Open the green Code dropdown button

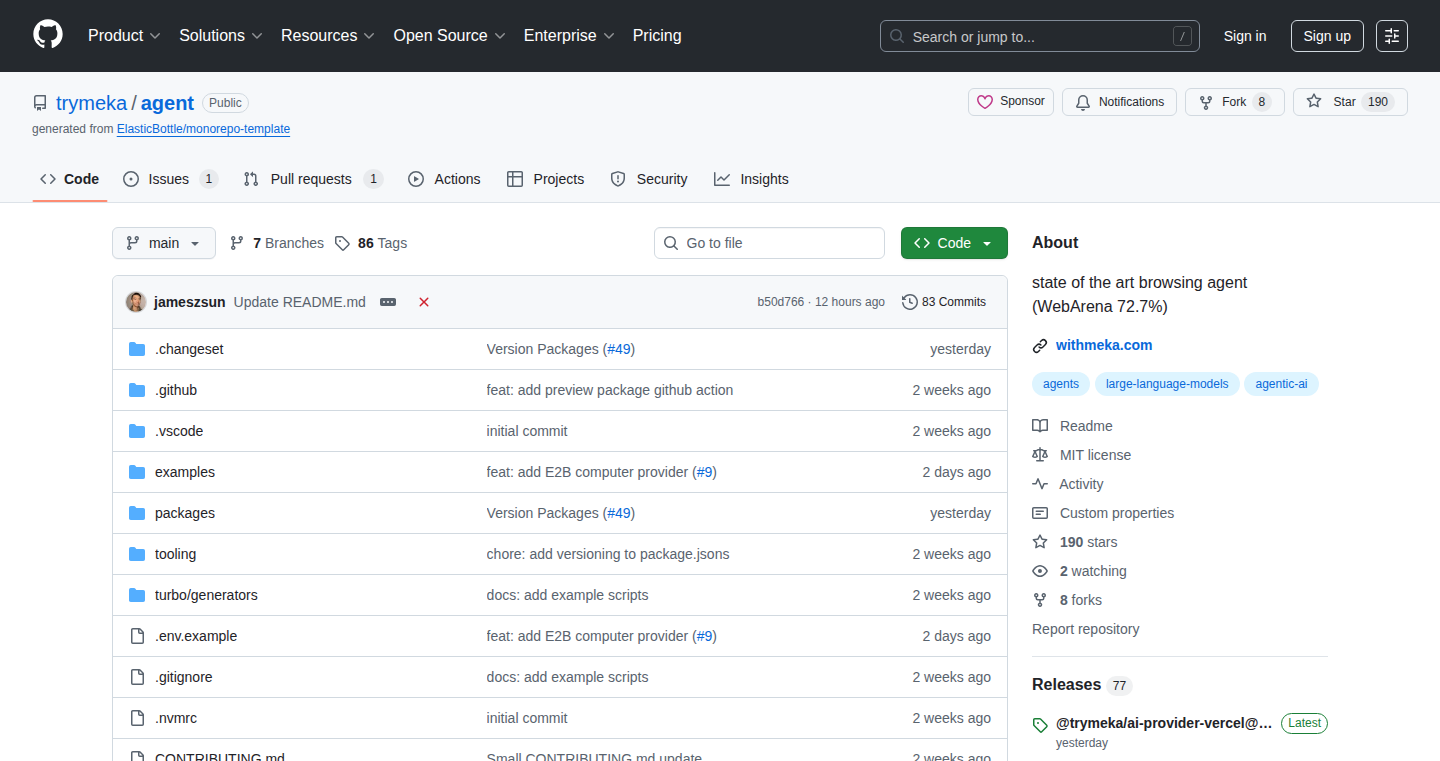[x=954, y=243]
